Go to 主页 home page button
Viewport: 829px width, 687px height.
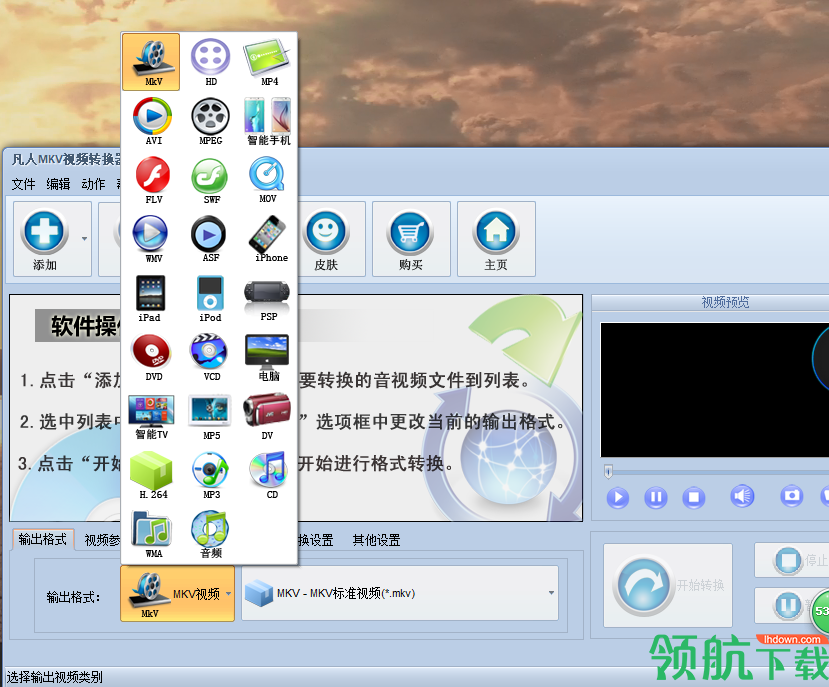coord(496,239)
